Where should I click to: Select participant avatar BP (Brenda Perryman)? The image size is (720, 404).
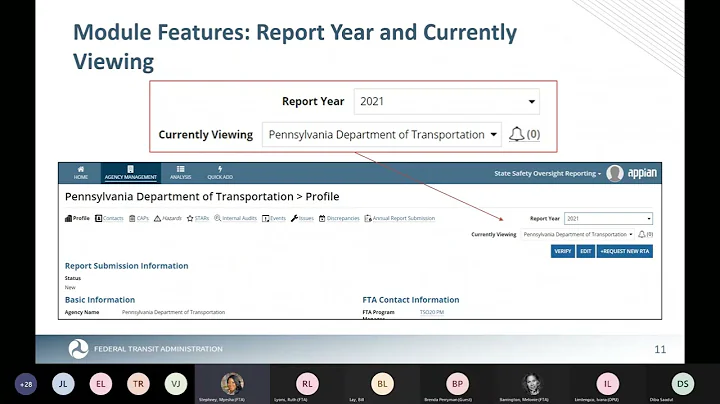point(457,384)
